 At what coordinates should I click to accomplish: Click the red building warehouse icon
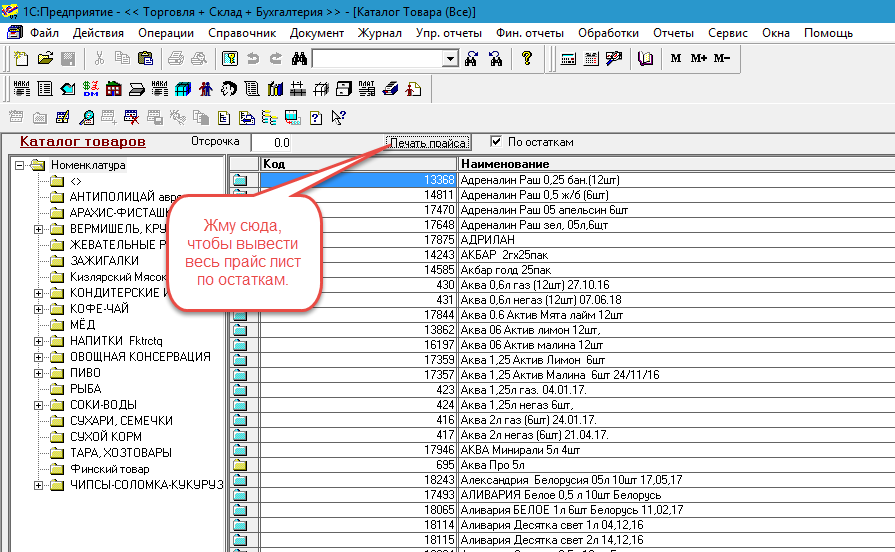pos(114,89)
